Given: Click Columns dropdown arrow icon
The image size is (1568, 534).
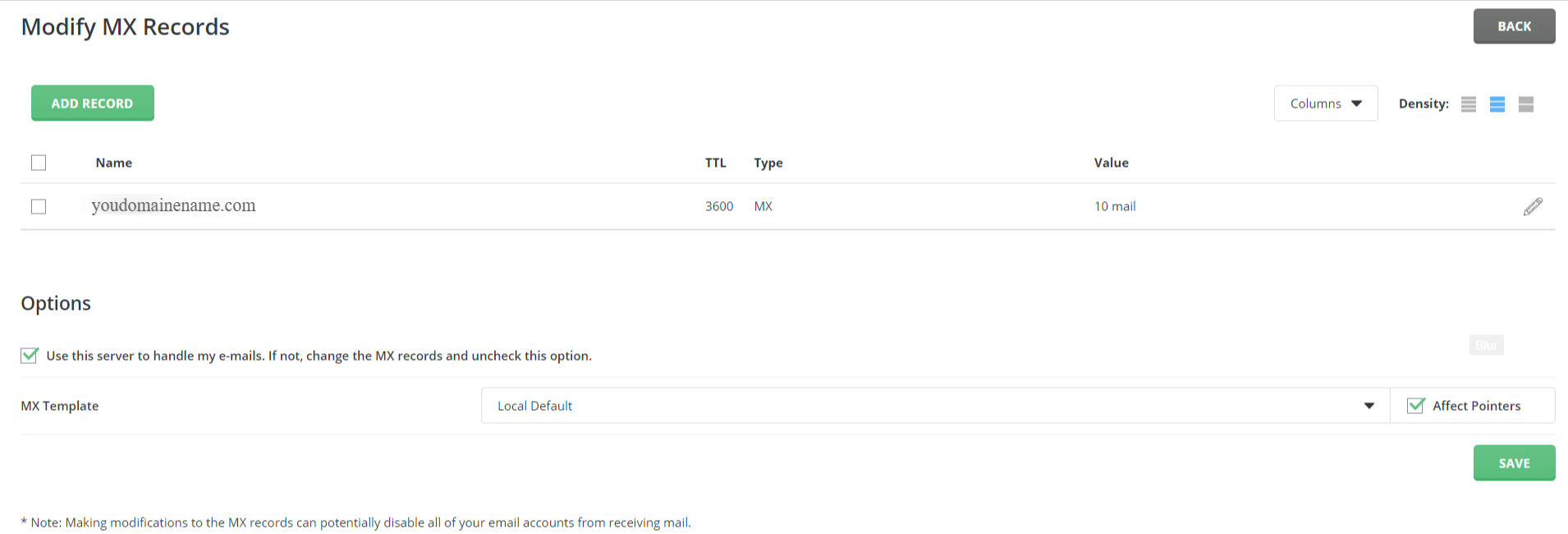Looking at the screenshot, I should (x=1356, y=104).
